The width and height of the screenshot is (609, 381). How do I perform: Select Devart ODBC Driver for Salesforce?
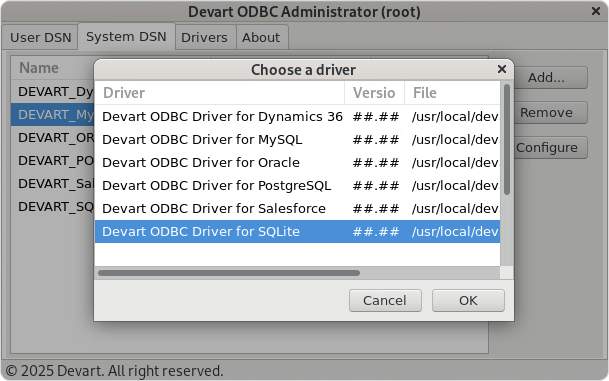click(x=298, y=209)
